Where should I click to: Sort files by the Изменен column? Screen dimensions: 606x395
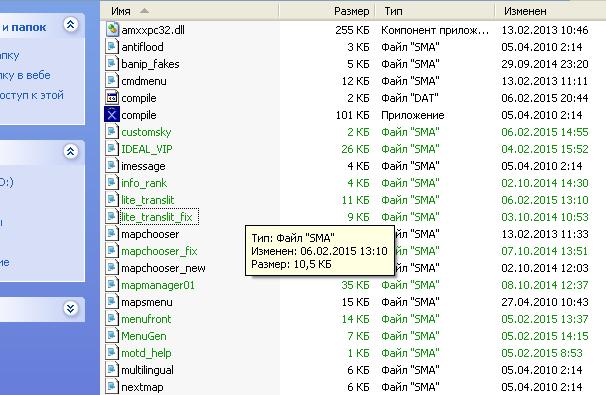point(550,11)
